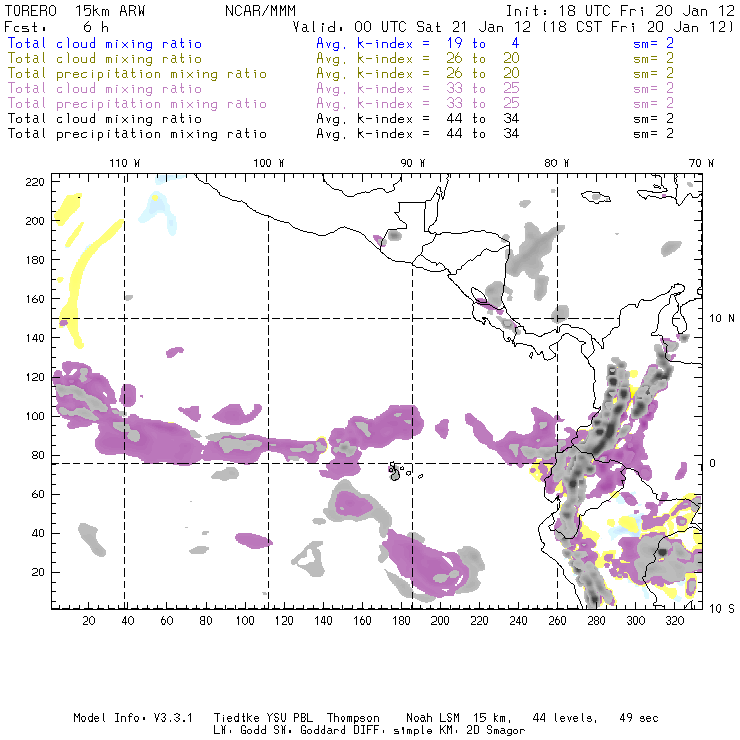Image resolution: width=740 pixels, height=740 pixels.
Task: Click the "10 N" latitude label
Action: [x=722, y=319]
